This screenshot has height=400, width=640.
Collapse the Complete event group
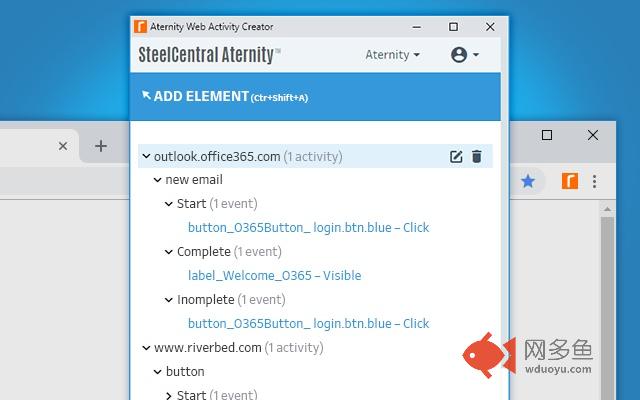[168, 252]
